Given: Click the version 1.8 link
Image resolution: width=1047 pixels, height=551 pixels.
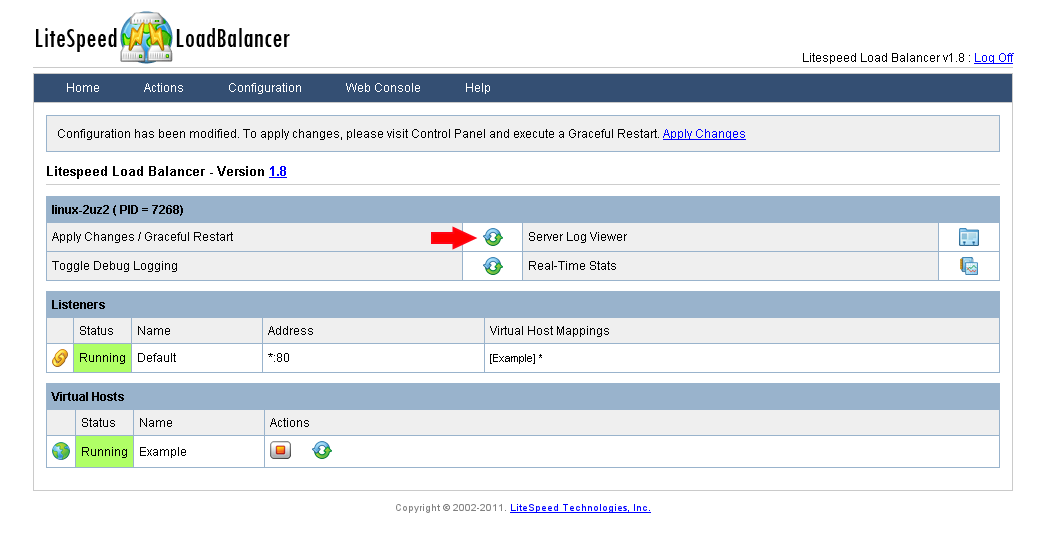Looking at the screenshot, I should click(278, 172).
